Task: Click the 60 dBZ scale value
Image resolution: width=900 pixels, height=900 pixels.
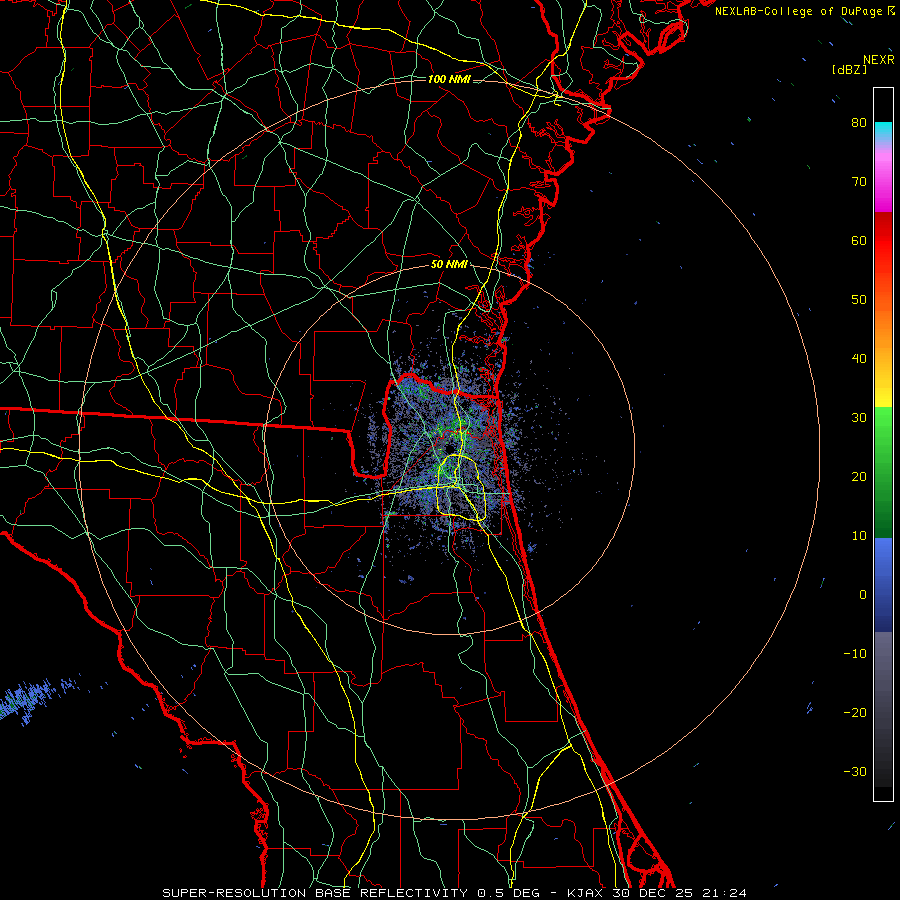Action: (x=859, y=240)
